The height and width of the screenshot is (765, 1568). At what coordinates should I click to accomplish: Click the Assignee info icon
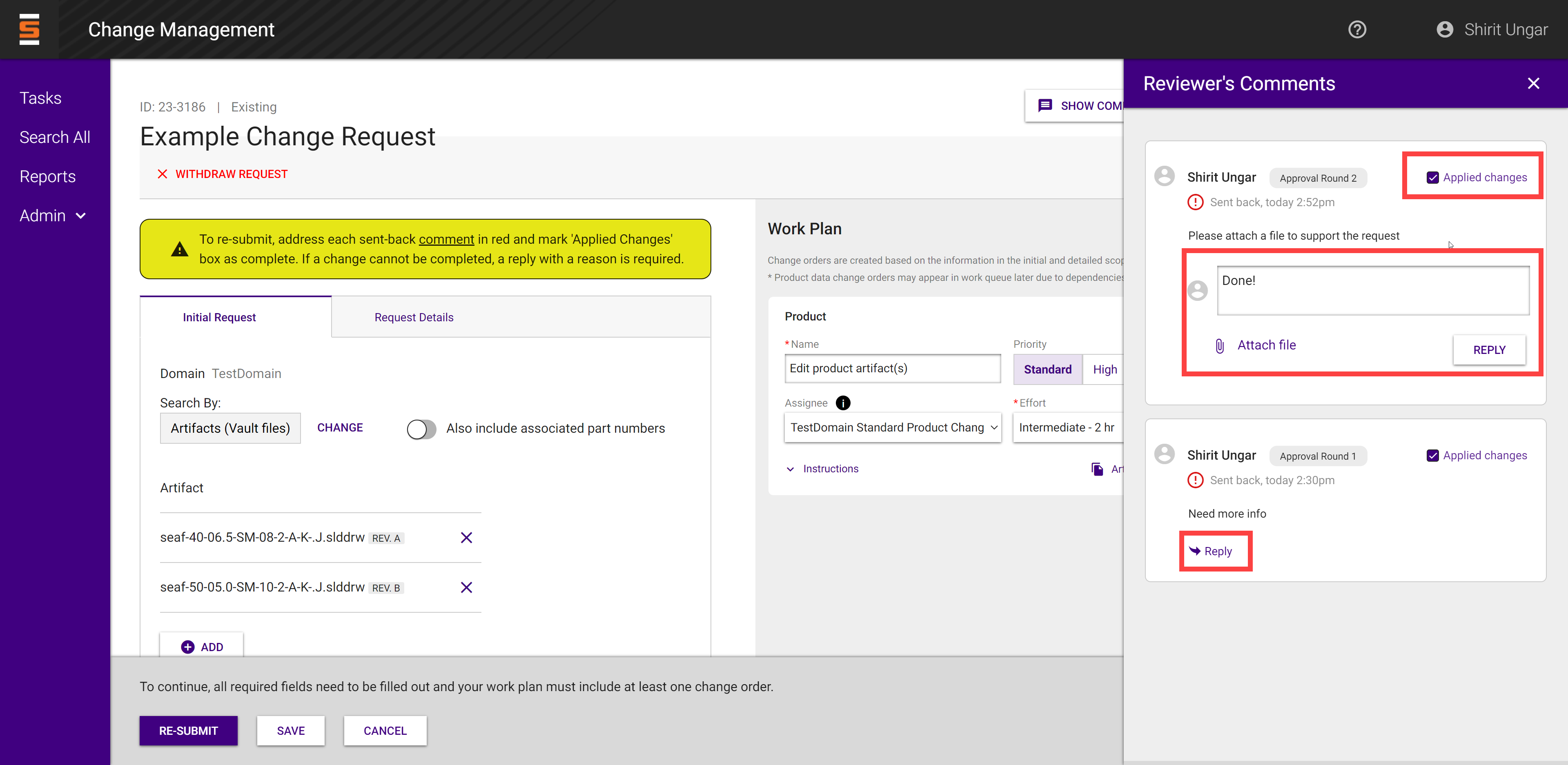[842, 403]
